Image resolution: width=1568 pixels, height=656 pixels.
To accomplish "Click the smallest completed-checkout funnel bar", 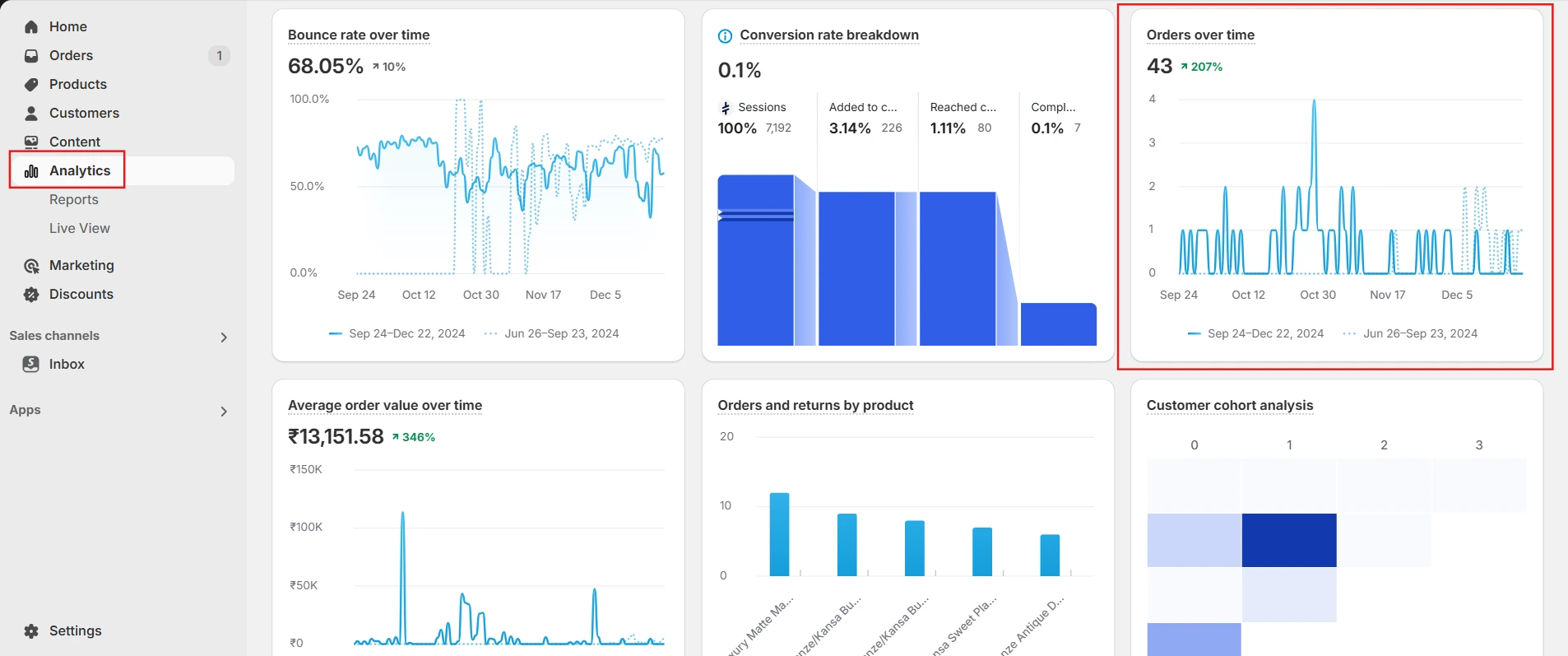I will [x=1059, y=324].
